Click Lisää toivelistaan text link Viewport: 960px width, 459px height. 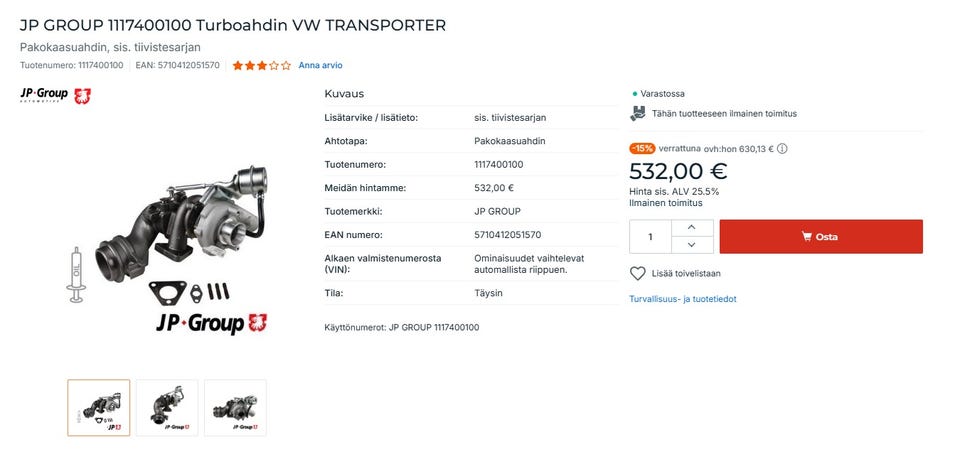pos(686,273)
